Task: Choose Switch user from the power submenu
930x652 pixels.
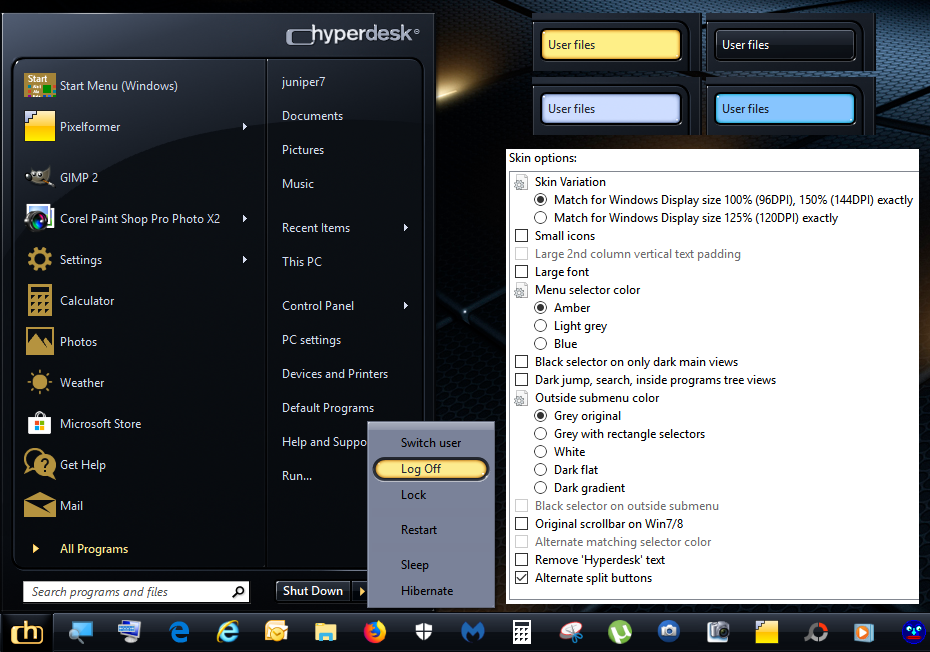Action: tap(431, 443)
